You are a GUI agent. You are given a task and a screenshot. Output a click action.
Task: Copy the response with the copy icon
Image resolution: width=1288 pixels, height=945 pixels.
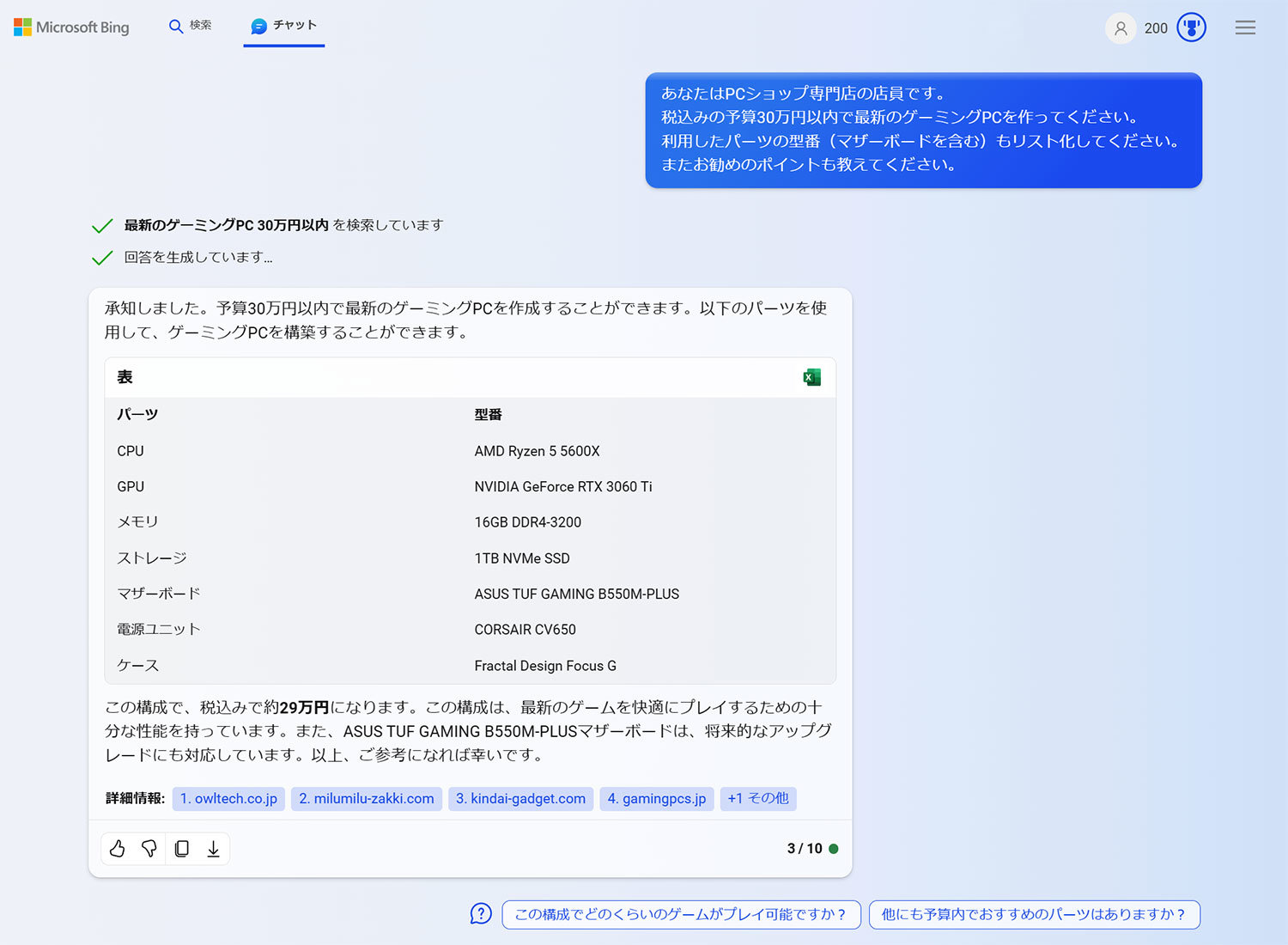tap(181, 849)
